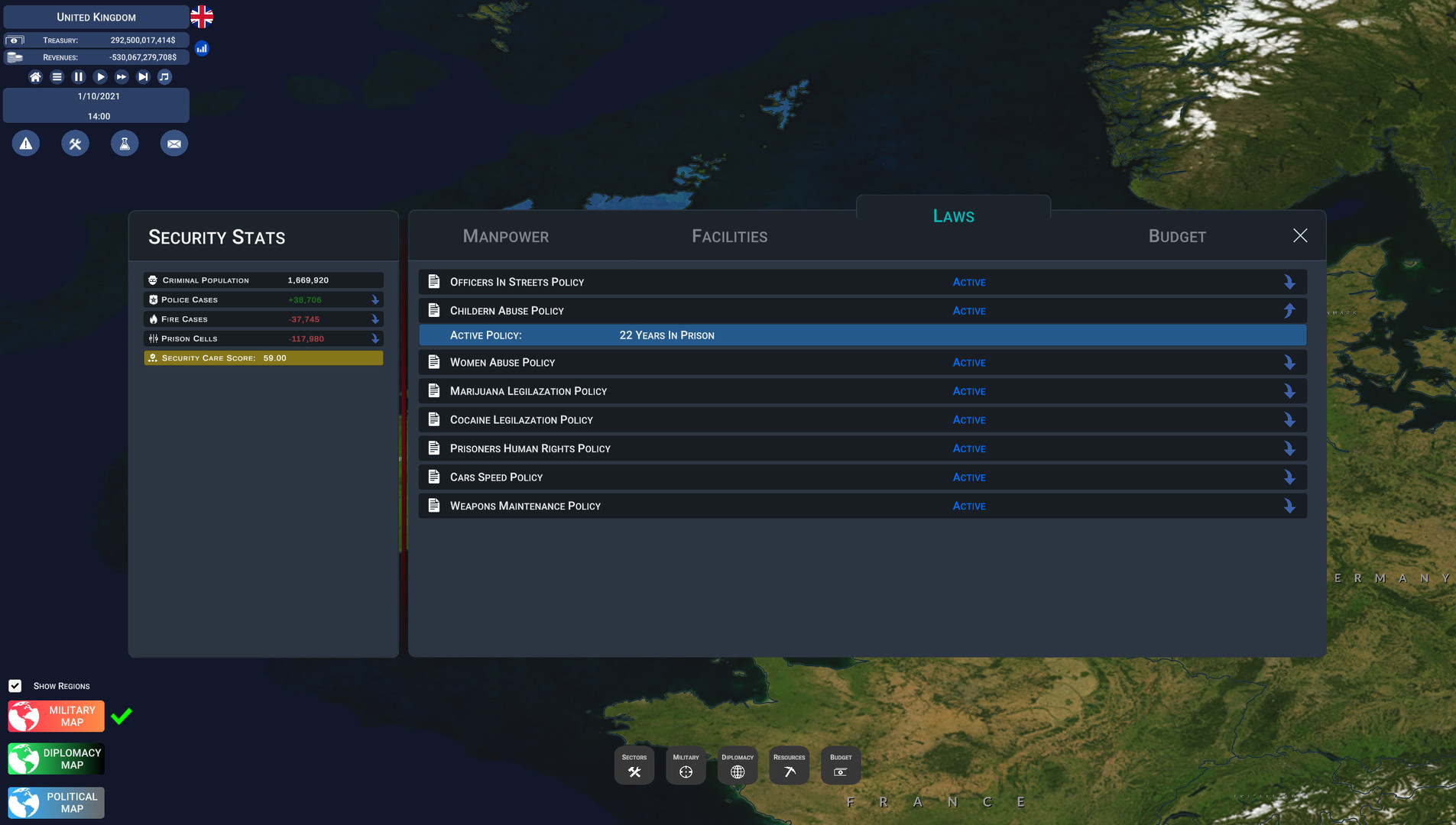Open the Resources pickaxe button

point(789,765)
